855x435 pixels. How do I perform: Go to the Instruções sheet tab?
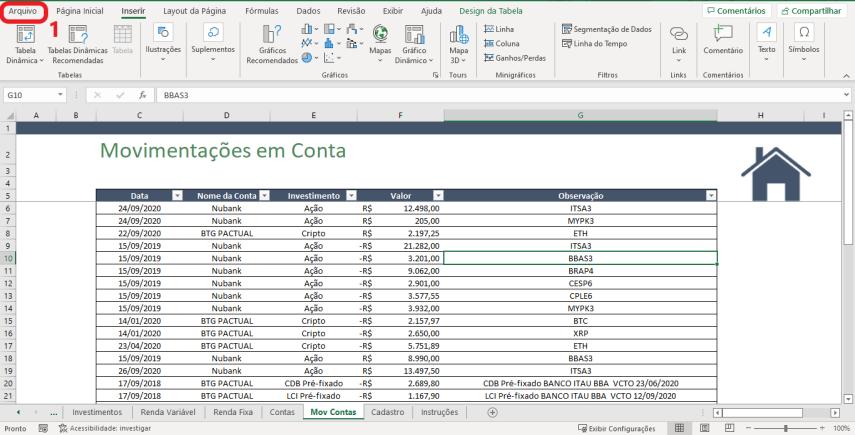[x=439, y=412]
